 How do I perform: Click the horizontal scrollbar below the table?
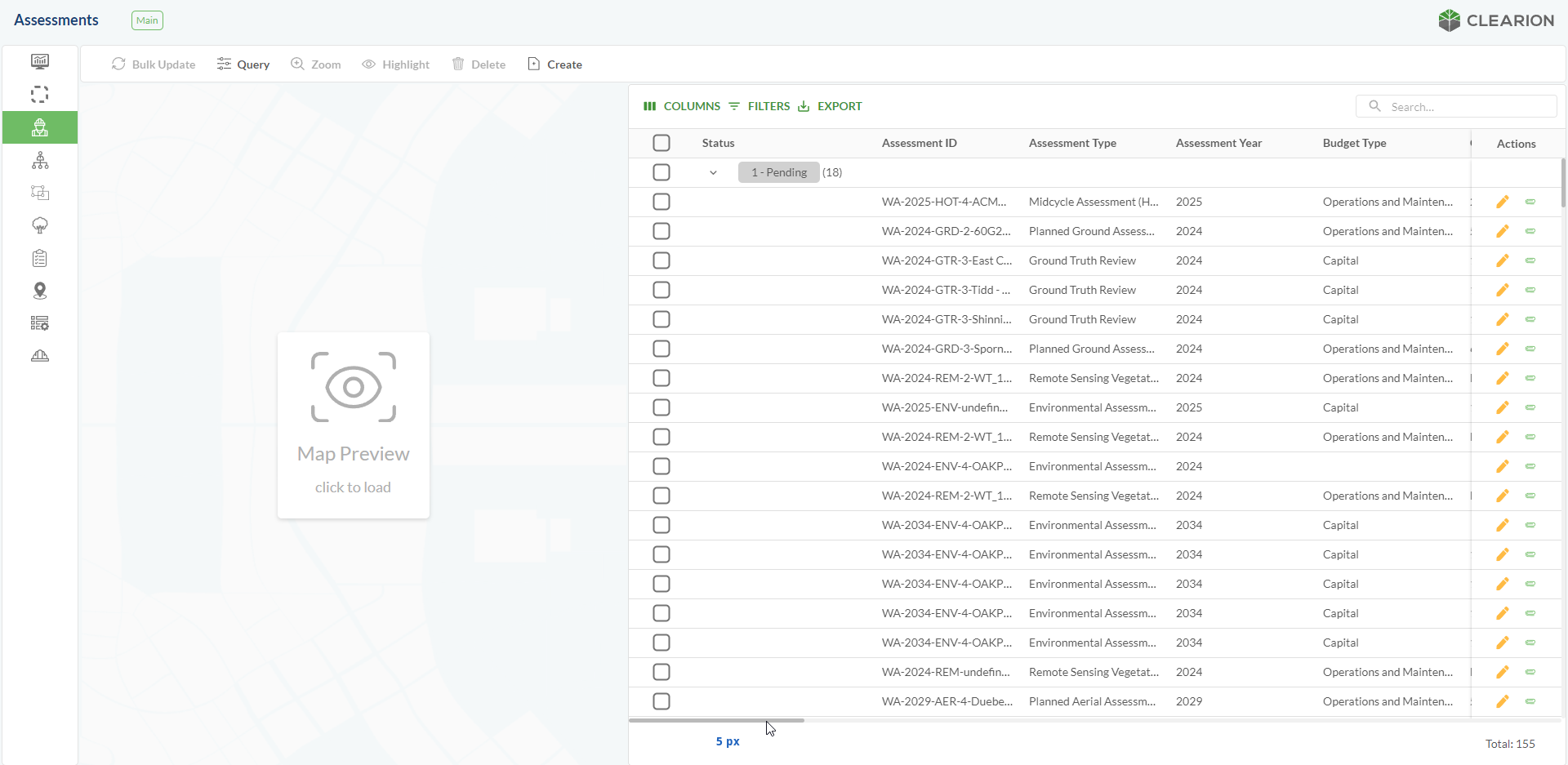tap(716, 720)
